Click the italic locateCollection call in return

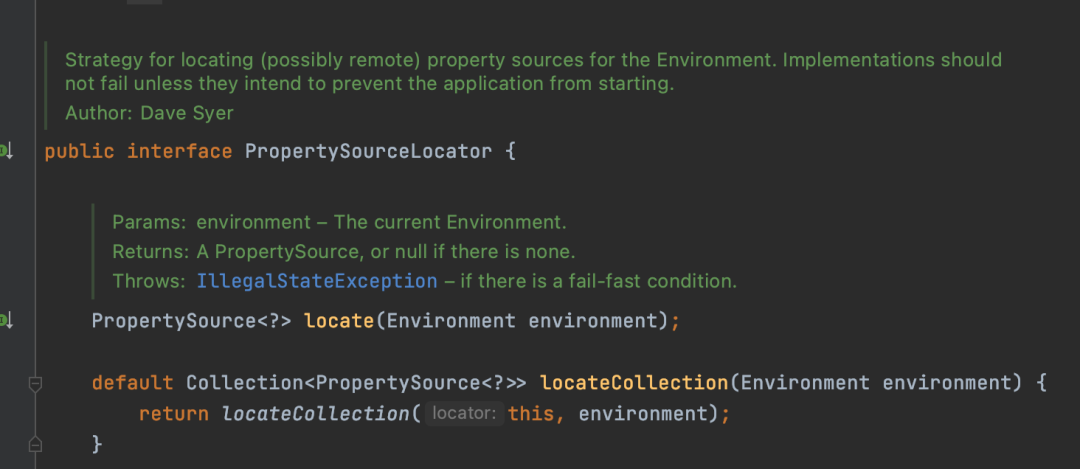pos(316,413)
